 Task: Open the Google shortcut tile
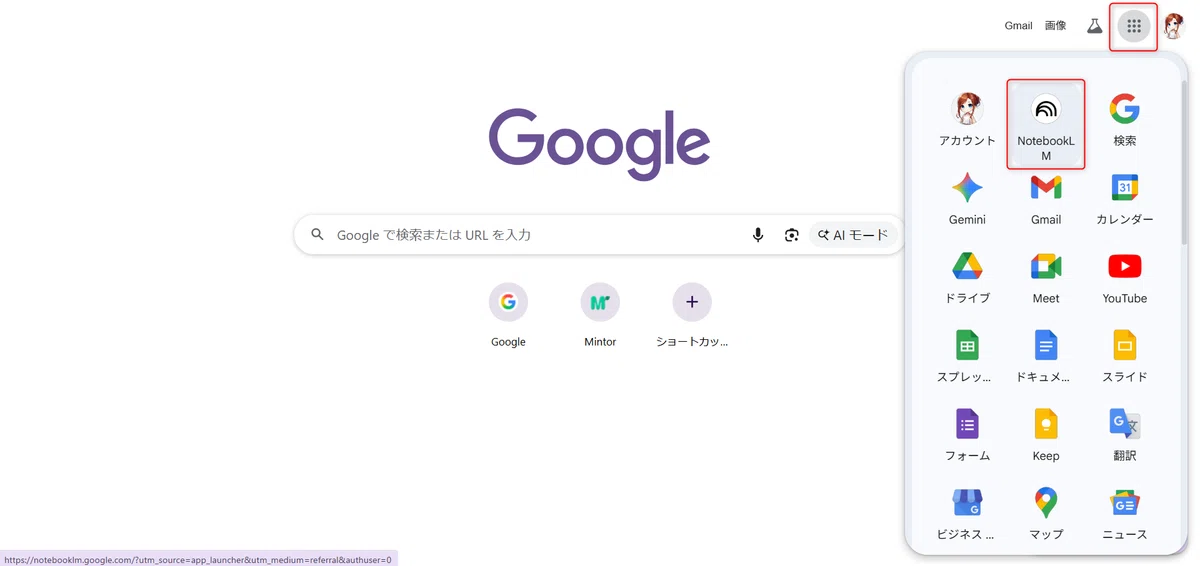click(x=508, y=315)
